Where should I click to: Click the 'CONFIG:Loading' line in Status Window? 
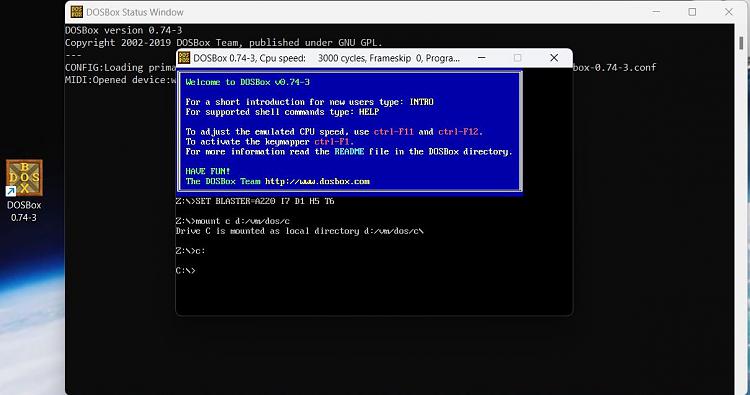tap(121, 67)
